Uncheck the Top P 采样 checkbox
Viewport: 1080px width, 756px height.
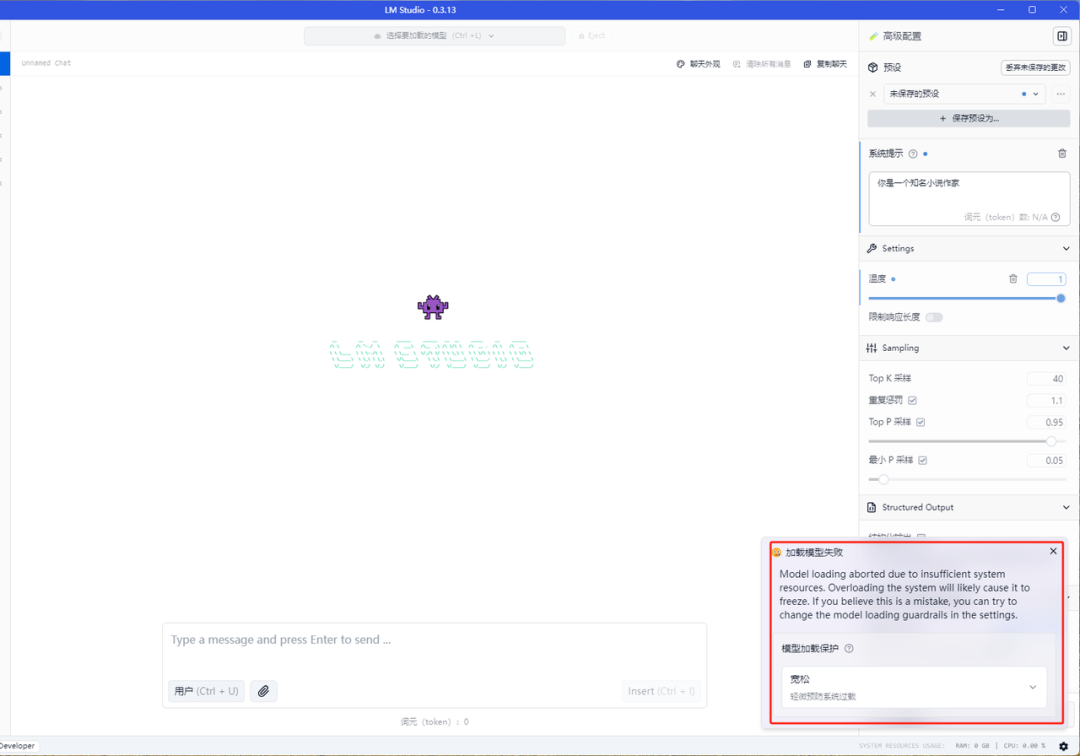(921, 422)
